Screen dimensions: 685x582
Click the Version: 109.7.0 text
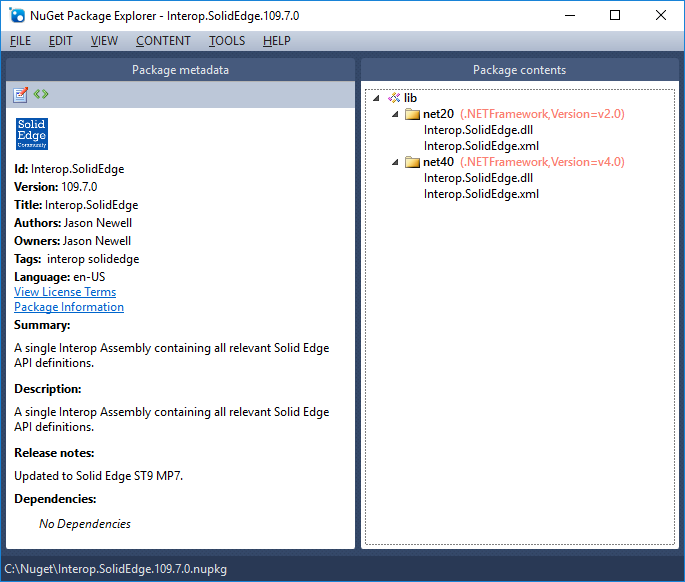55,187
